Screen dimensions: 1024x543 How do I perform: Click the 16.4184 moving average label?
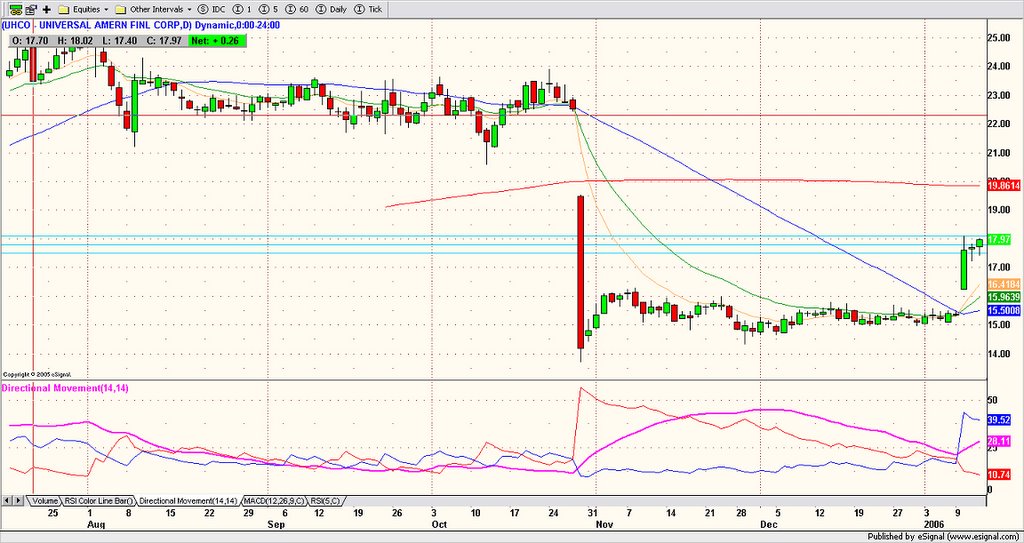[x=1004, y=284]
